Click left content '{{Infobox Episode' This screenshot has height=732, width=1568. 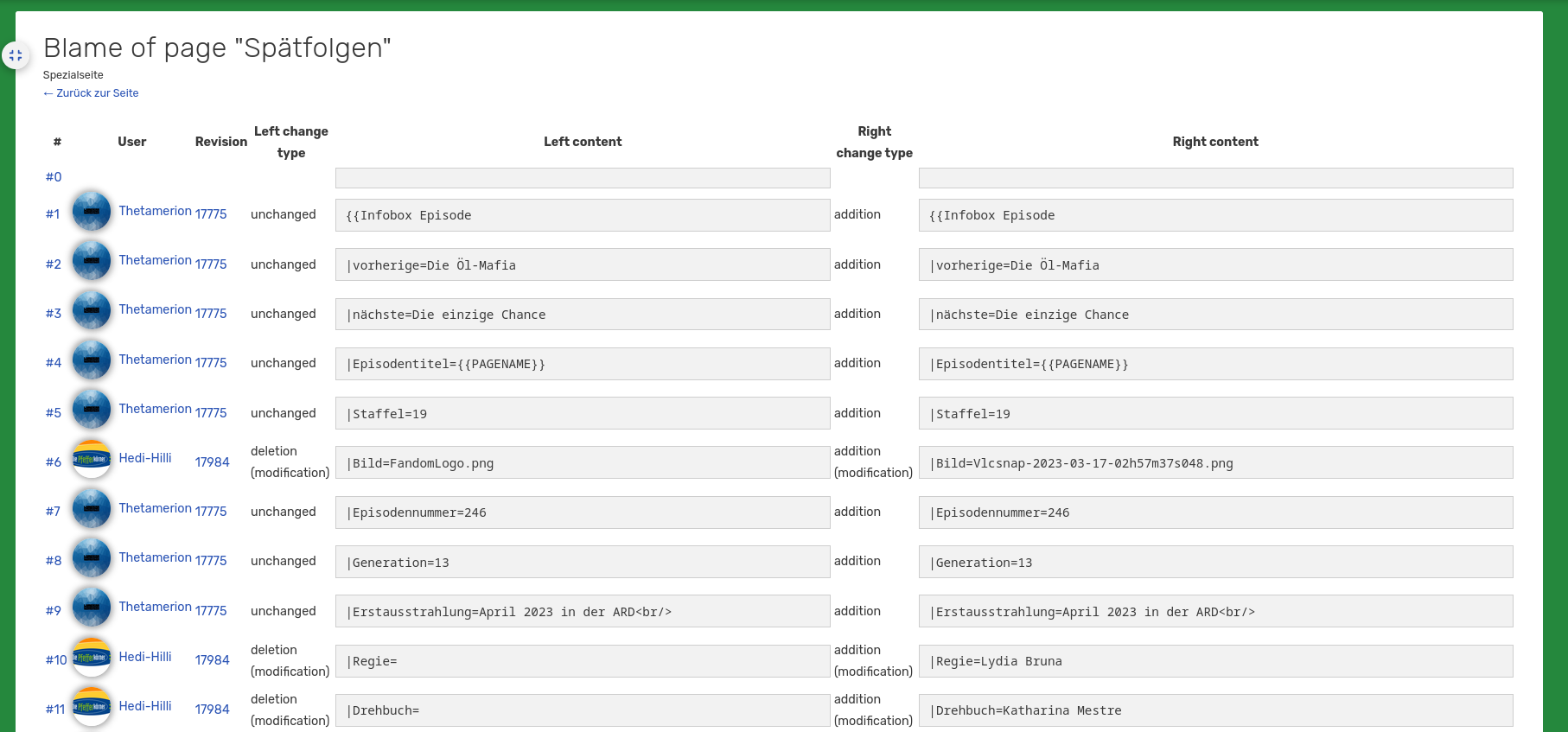583,215
